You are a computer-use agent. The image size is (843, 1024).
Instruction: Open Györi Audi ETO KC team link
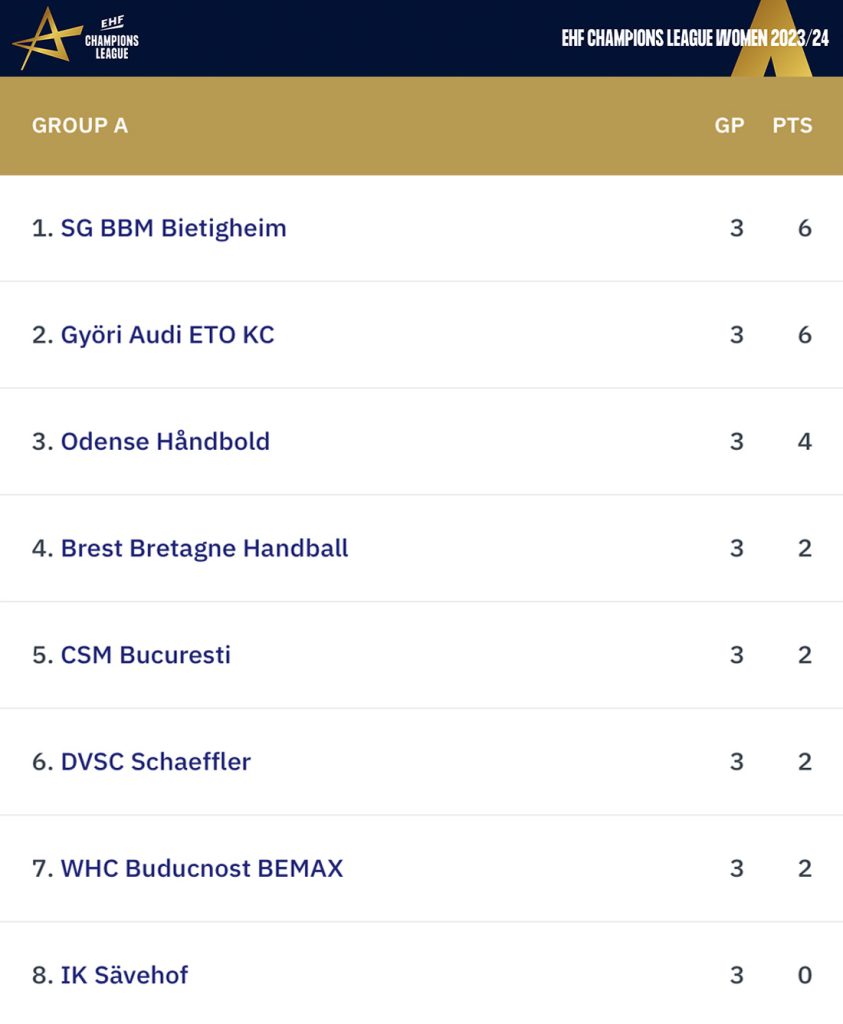coord(167,335)
